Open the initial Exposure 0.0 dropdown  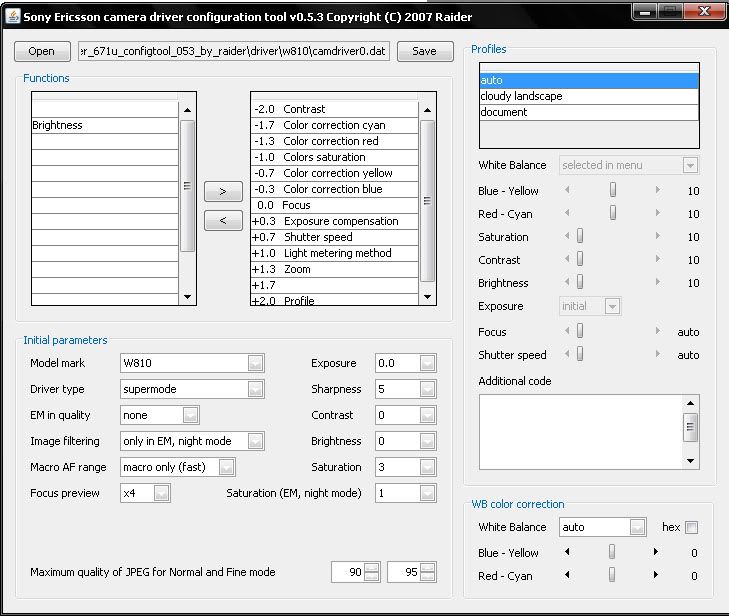coord(427,363)
